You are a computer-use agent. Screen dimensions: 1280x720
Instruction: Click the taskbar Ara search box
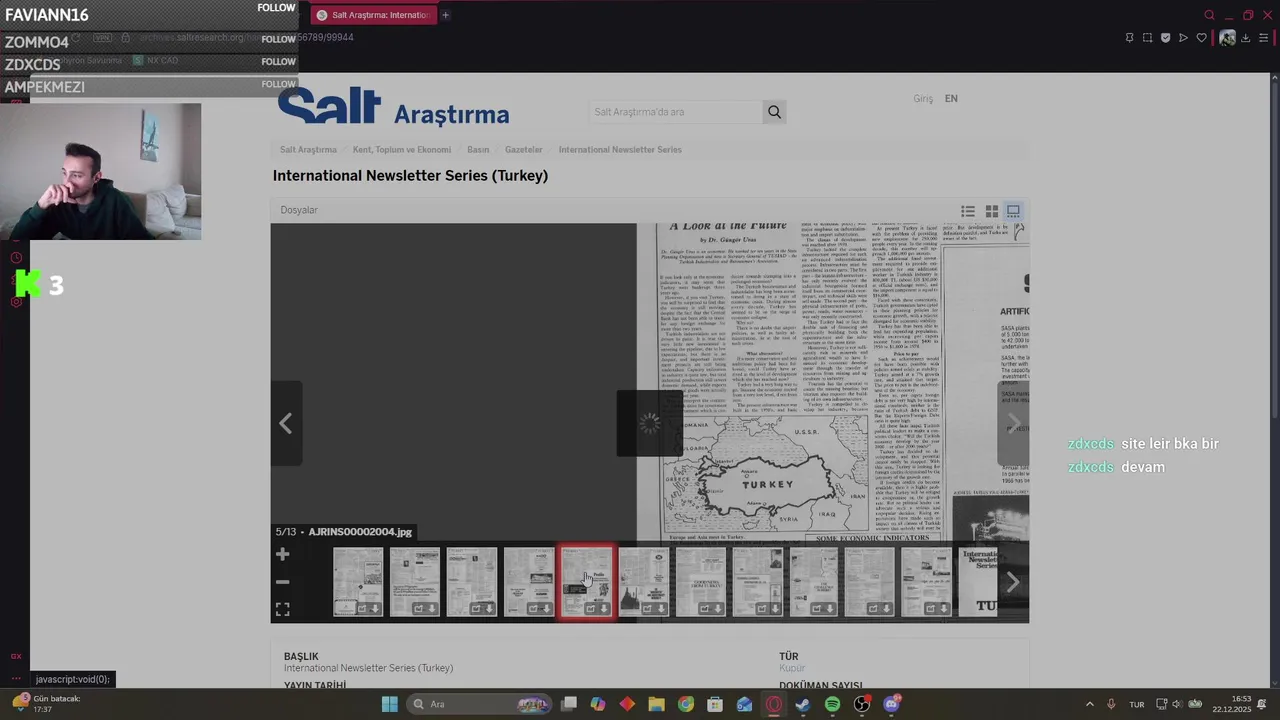pos(480,704)
